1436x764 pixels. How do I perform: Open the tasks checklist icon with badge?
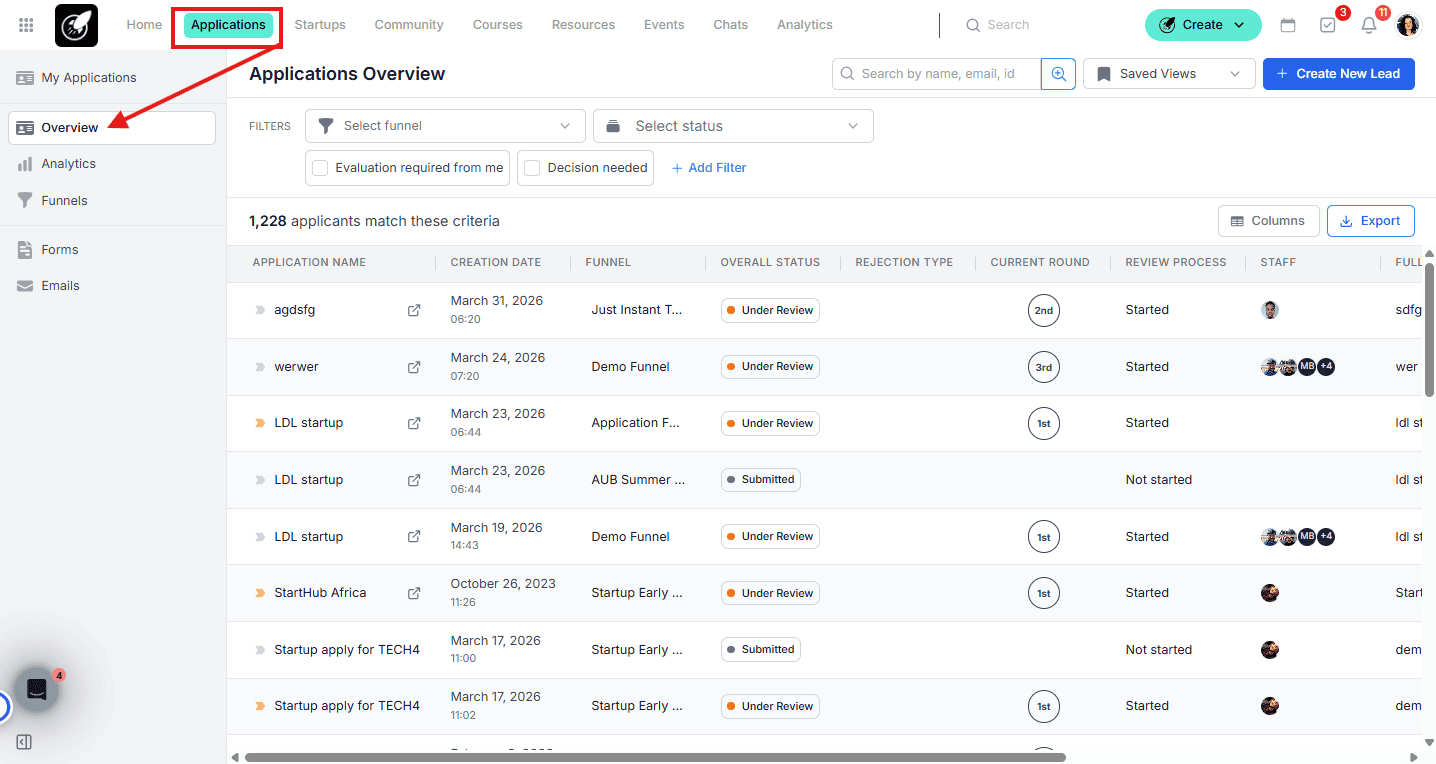(x=1328, y=25)
